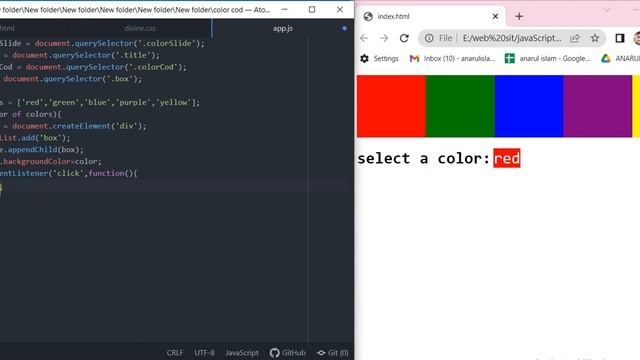Open the Google Drive ANARUL bookmark
This screenshot has height=360, width=640.
coord(620,58)
